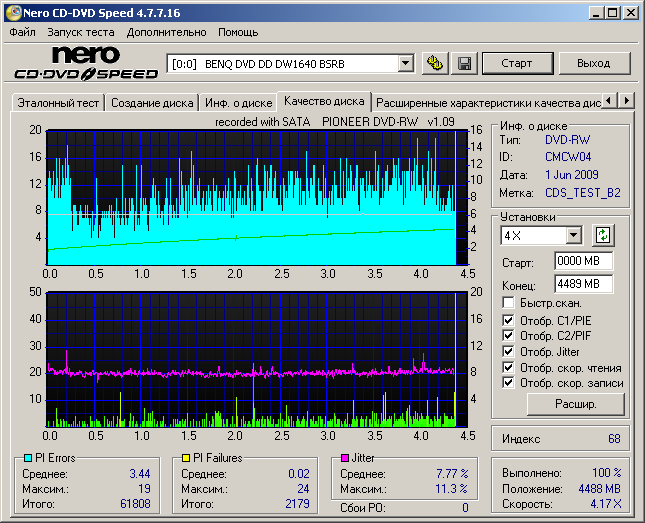Click the yellow PI Failures color swatch
Viewport: 645px width, 523px height.
click(186, 458)
